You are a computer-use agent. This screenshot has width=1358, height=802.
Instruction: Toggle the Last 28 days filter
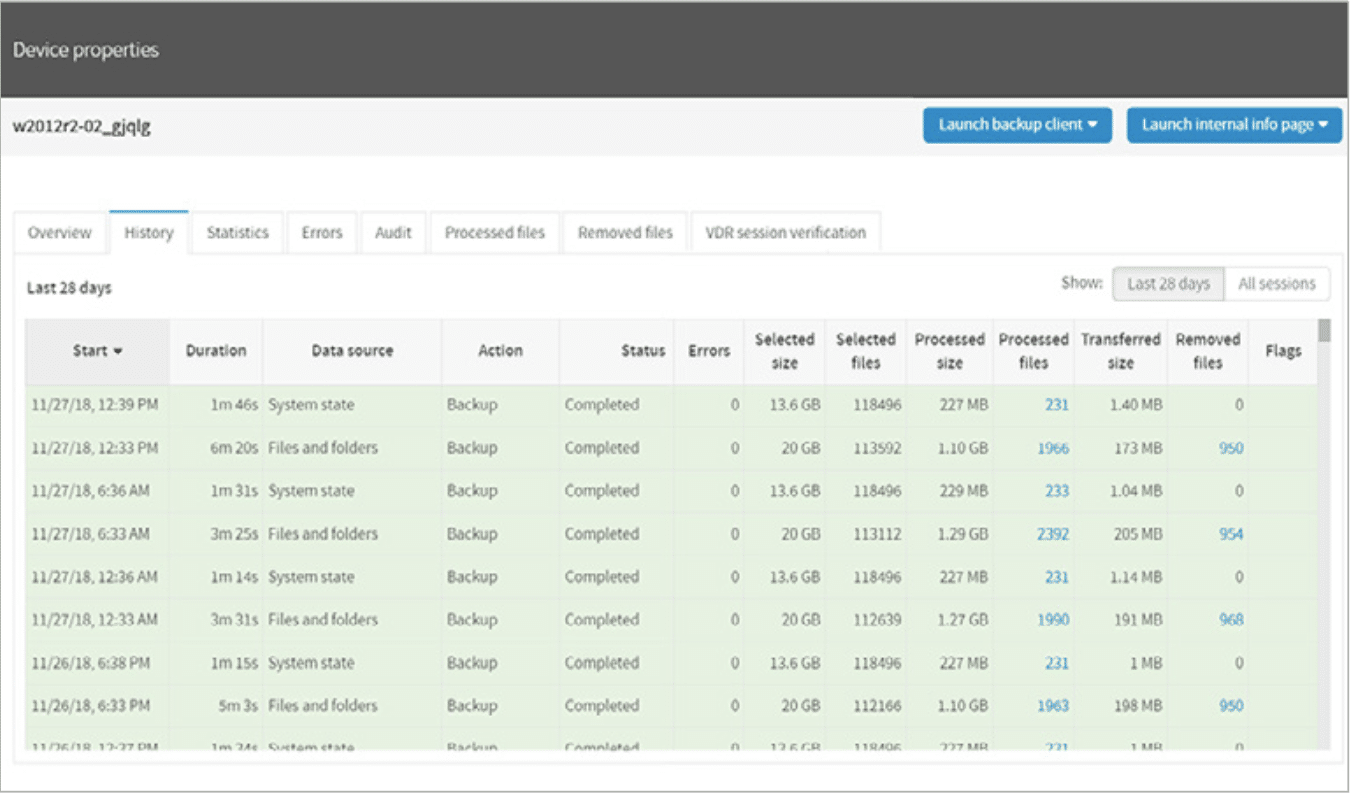[x=1168, y=284]
